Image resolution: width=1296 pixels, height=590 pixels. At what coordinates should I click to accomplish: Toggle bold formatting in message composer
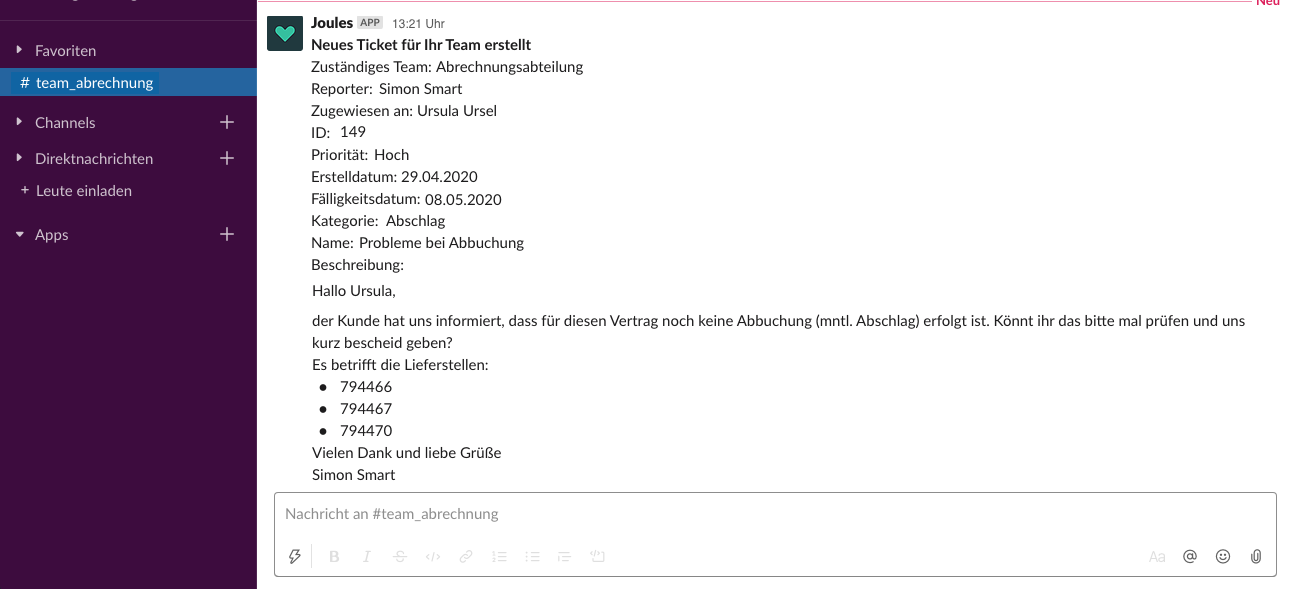tap(334, 557)
